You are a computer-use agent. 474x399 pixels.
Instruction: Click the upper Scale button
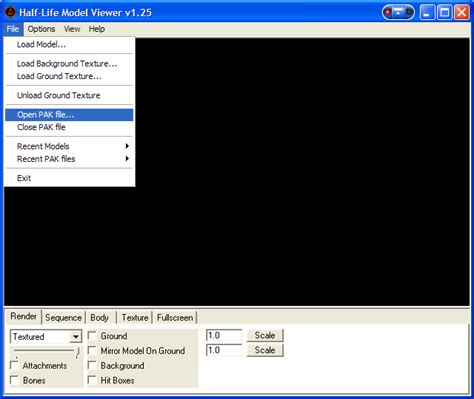click(x=265, y=335)
